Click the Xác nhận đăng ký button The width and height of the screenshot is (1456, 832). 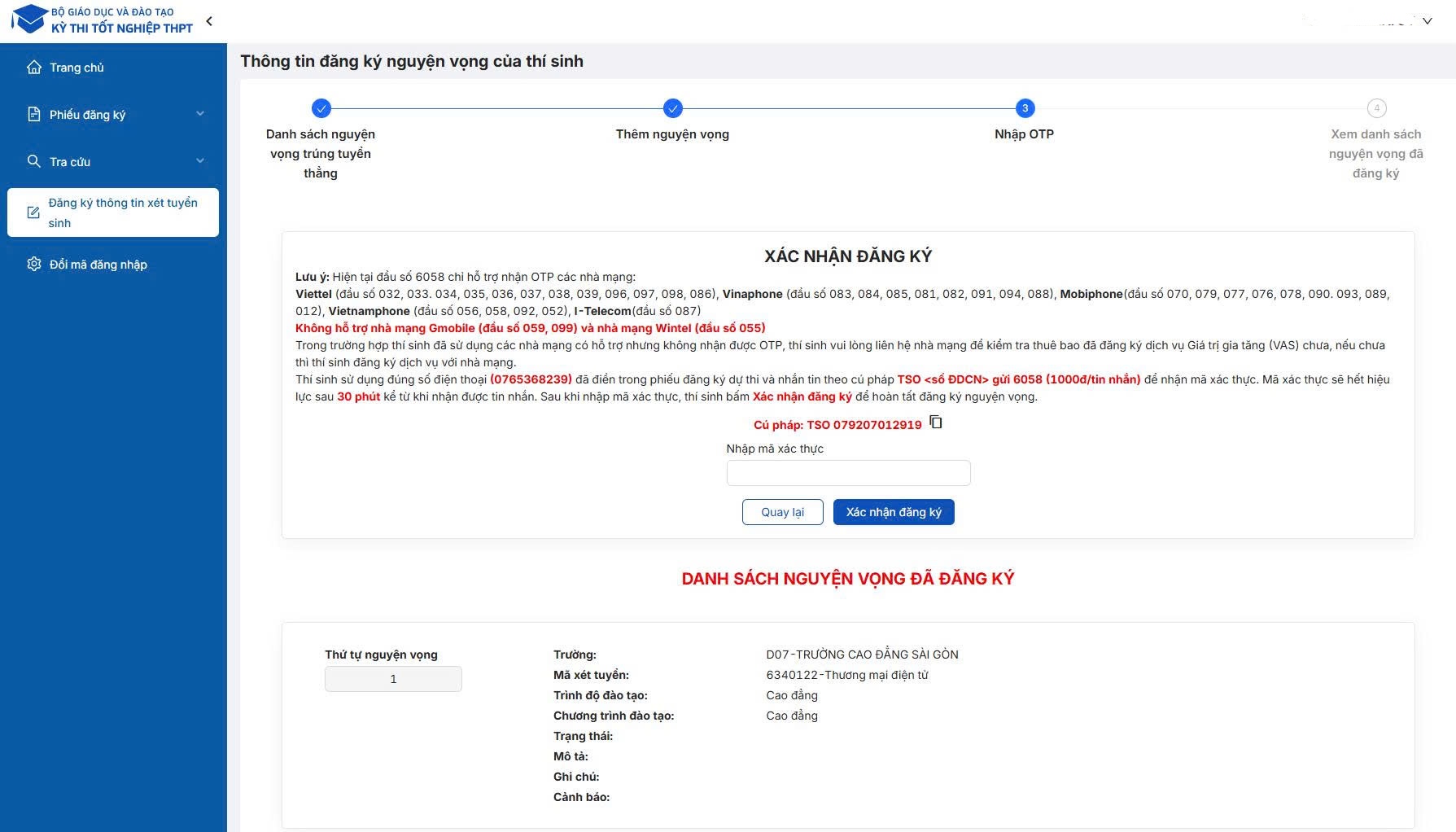pos(893,512)
